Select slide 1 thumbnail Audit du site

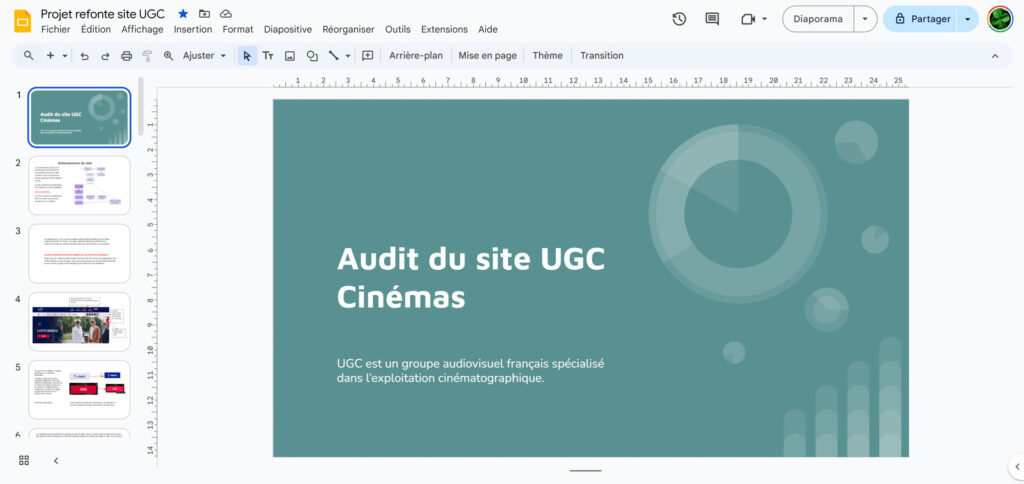(x=79, y=117)
